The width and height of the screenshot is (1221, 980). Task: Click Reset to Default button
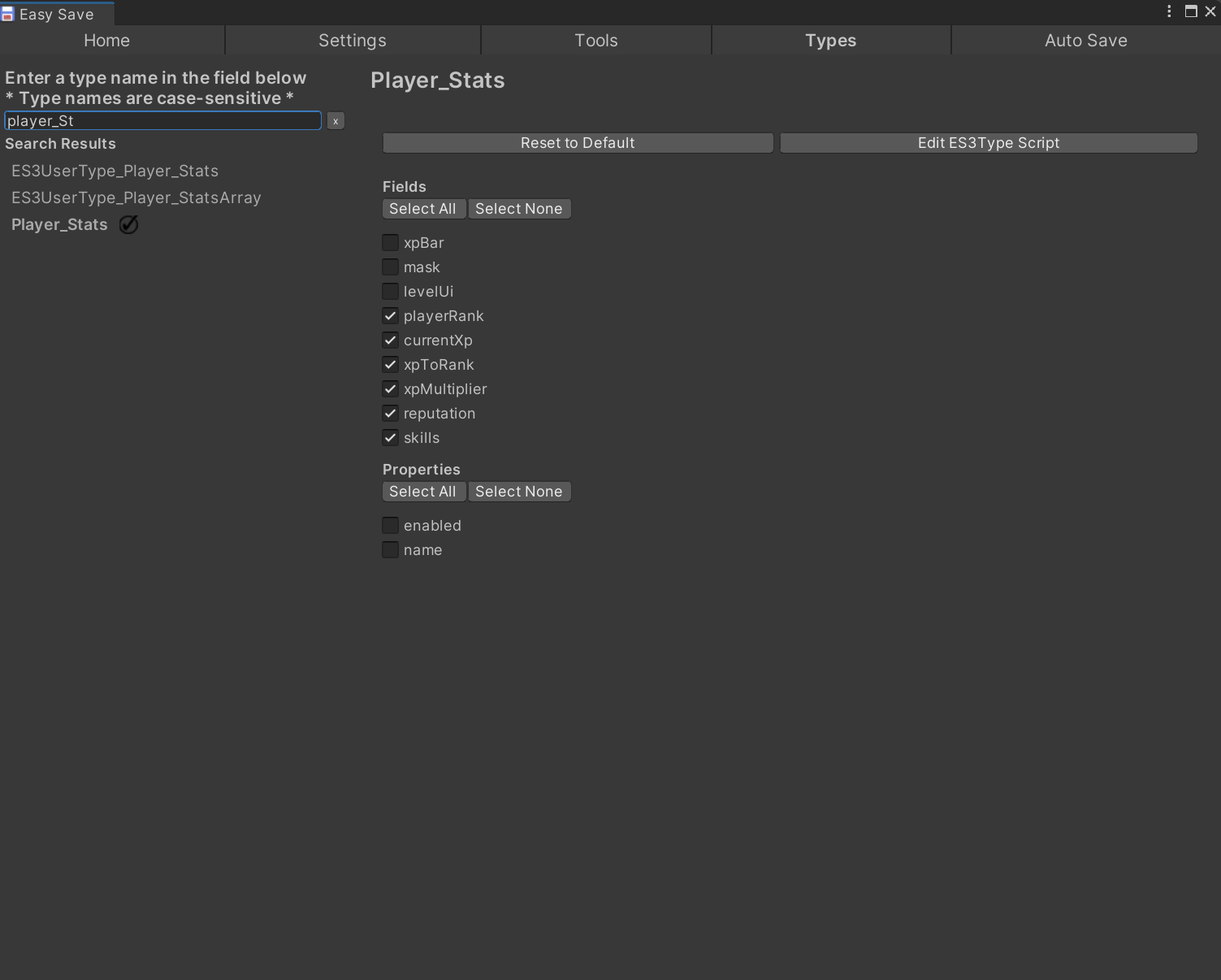(578, 143)
